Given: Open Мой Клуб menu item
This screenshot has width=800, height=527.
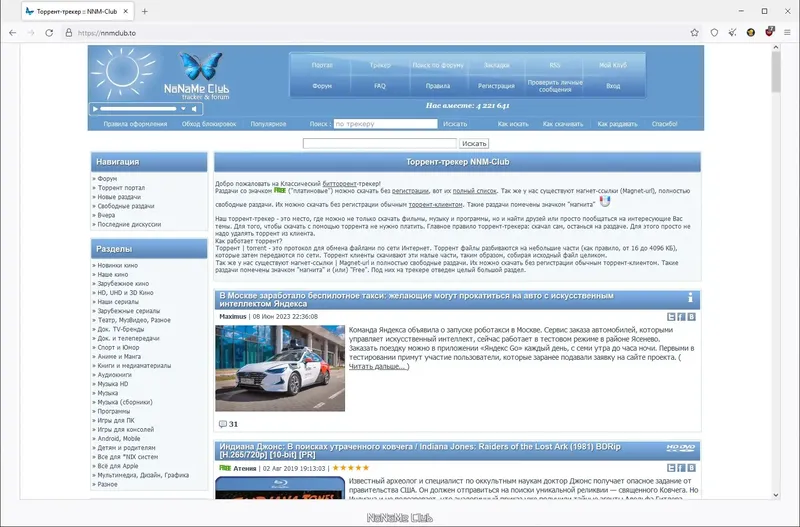Looking at the screenshot, I should pos(613,65).
